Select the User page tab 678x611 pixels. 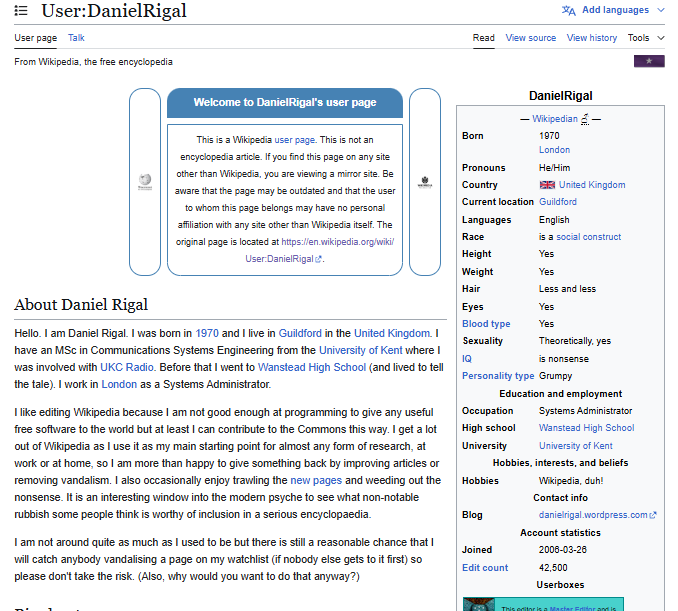(x=35, y=38)
